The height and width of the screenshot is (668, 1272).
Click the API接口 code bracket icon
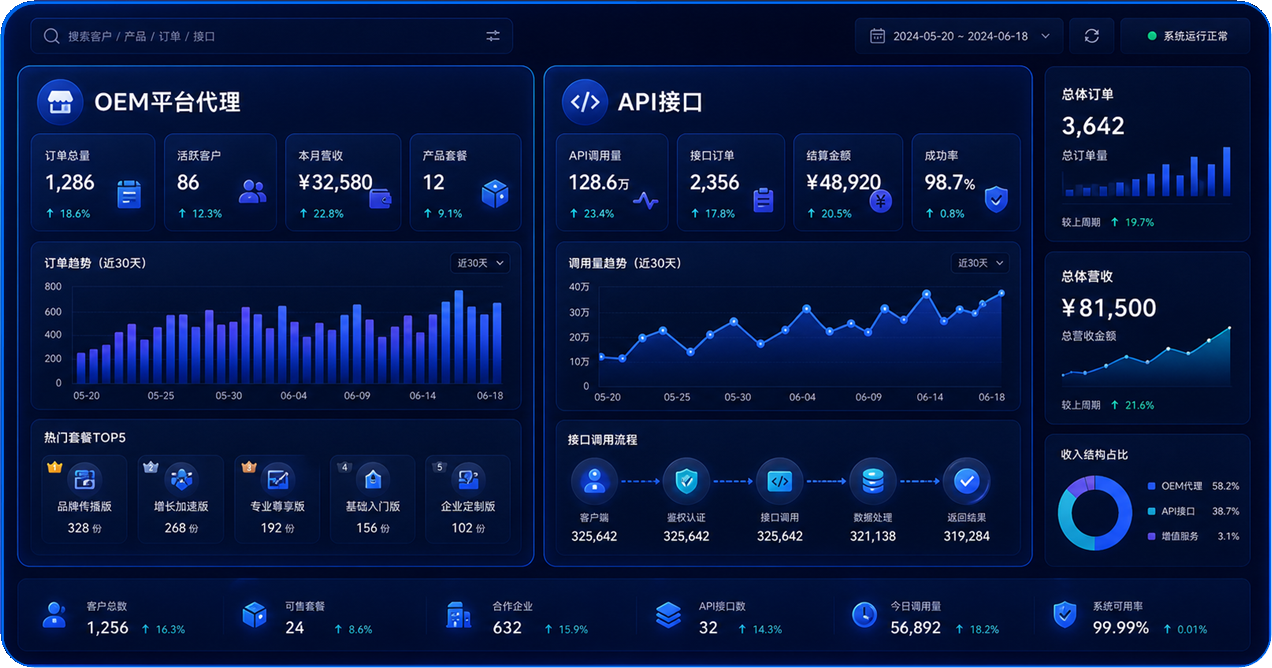[x=585, y=101]
